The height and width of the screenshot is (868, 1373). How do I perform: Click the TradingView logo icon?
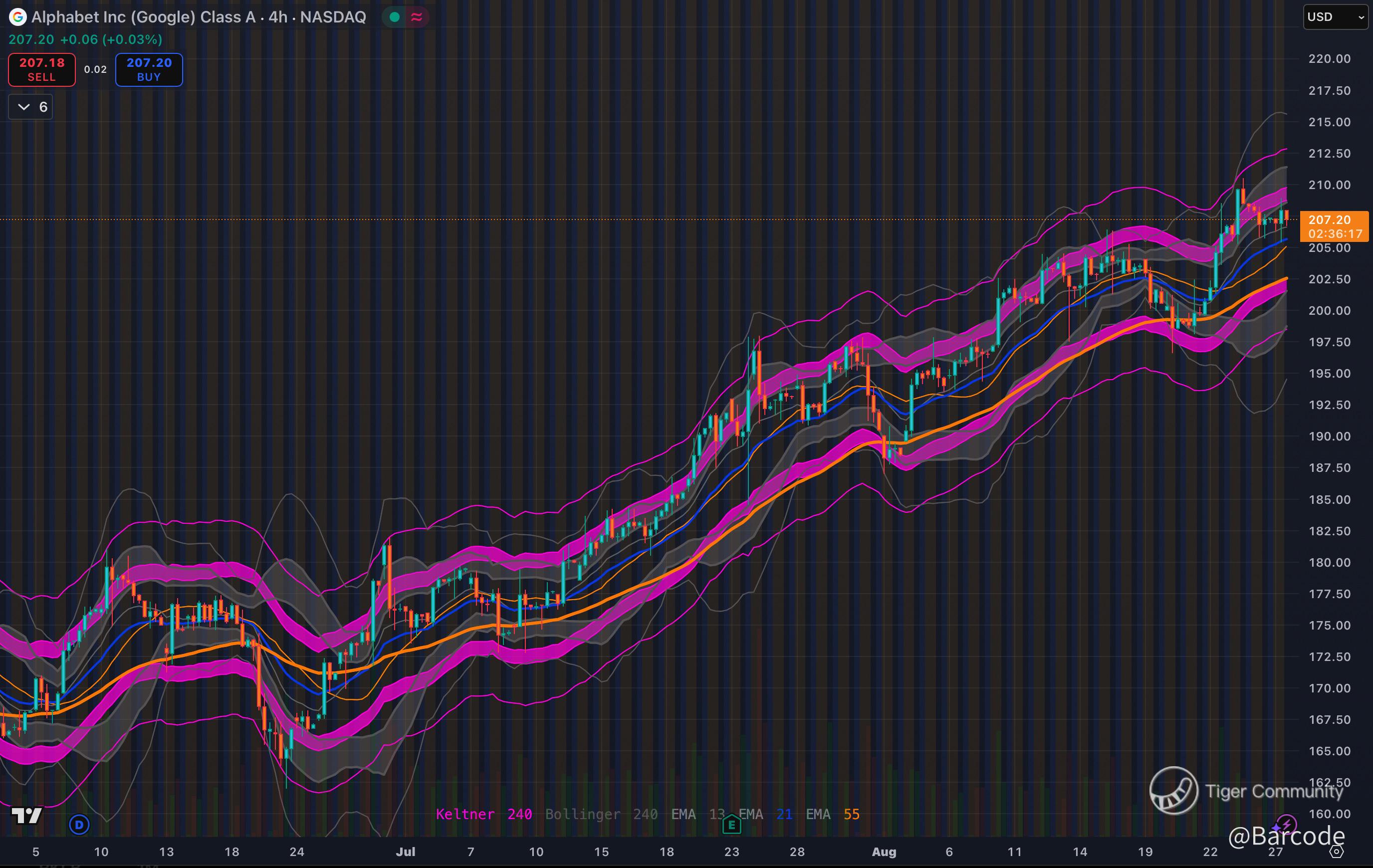(27, 816)
